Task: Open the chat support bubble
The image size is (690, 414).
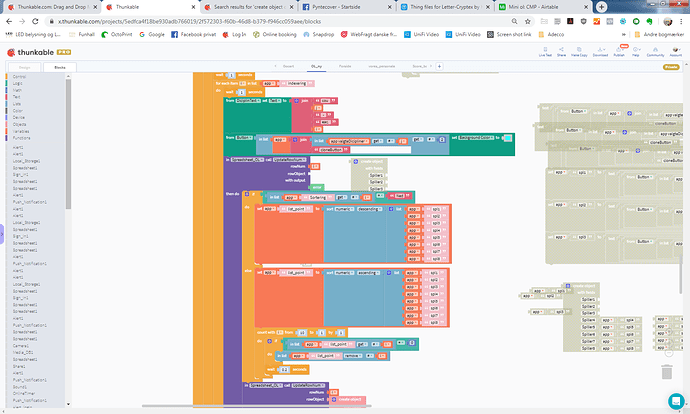Action: tap(675, 401)
